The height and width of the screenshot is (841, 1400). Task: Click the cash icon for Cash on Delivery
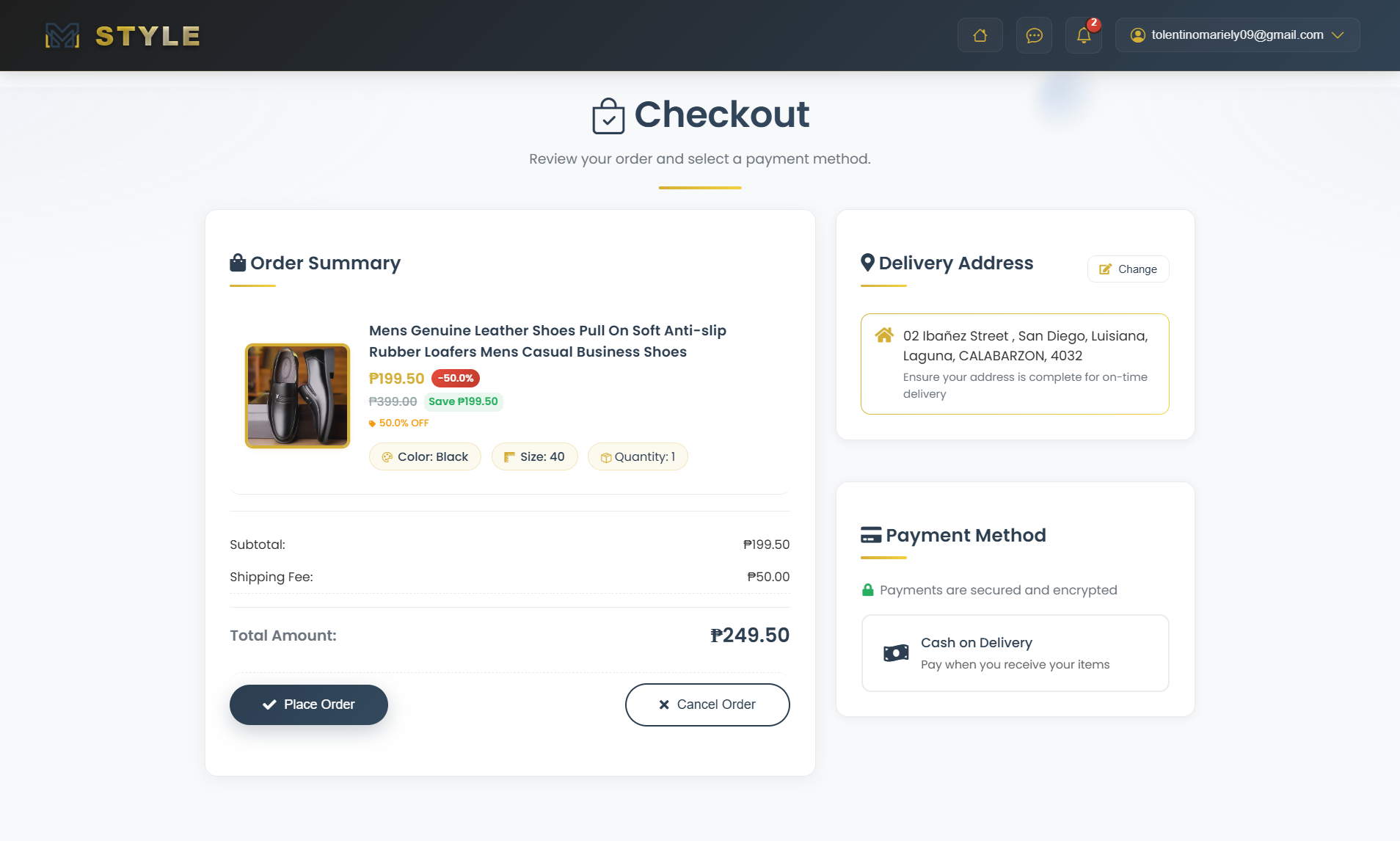(x=896, y=652)
